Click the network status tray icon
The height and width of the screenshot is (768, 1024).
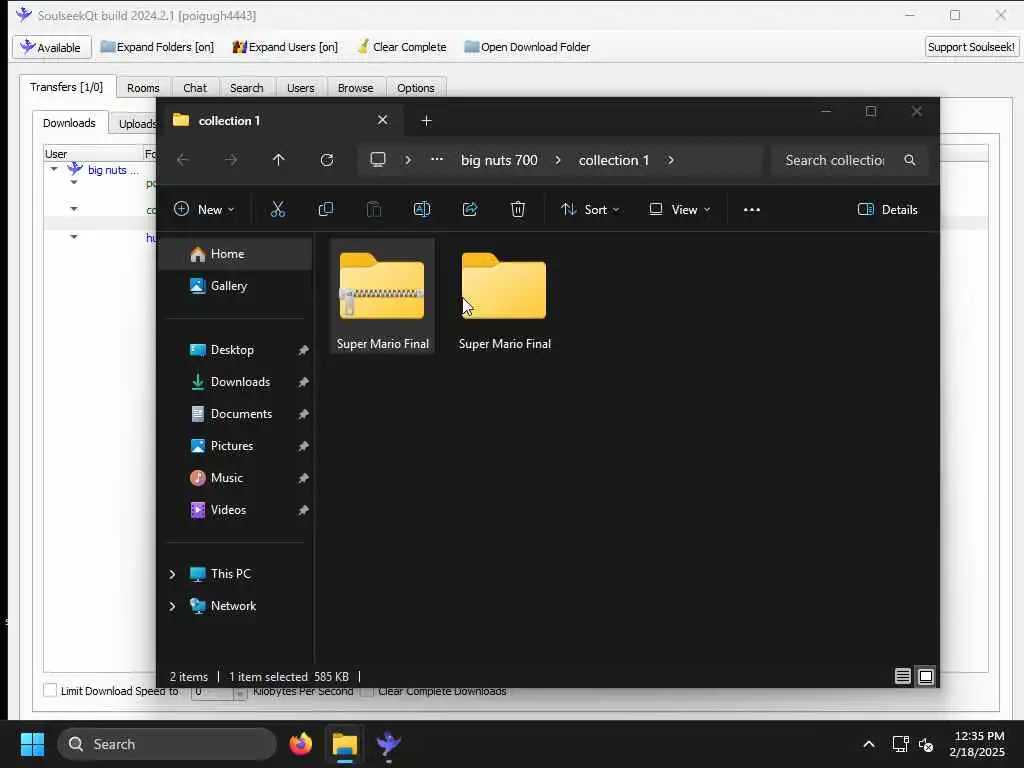click(x=901, y=744)
